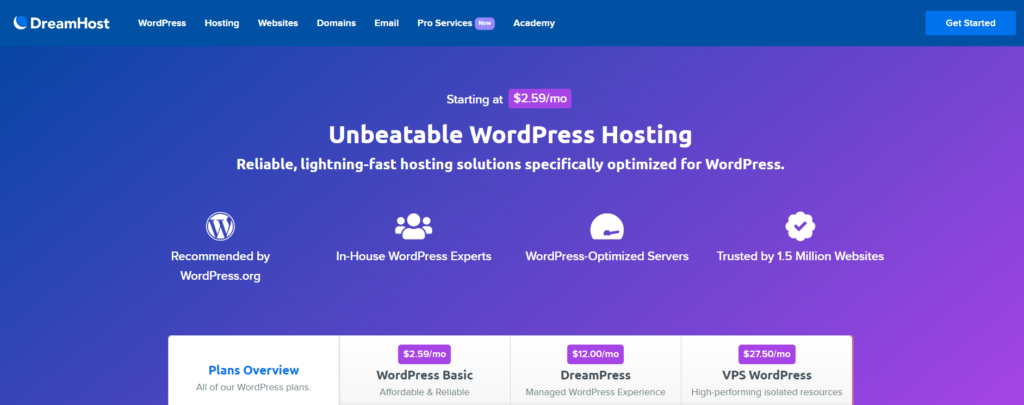Click the lightning-fast hosting solutions subheading

(510, 165)
